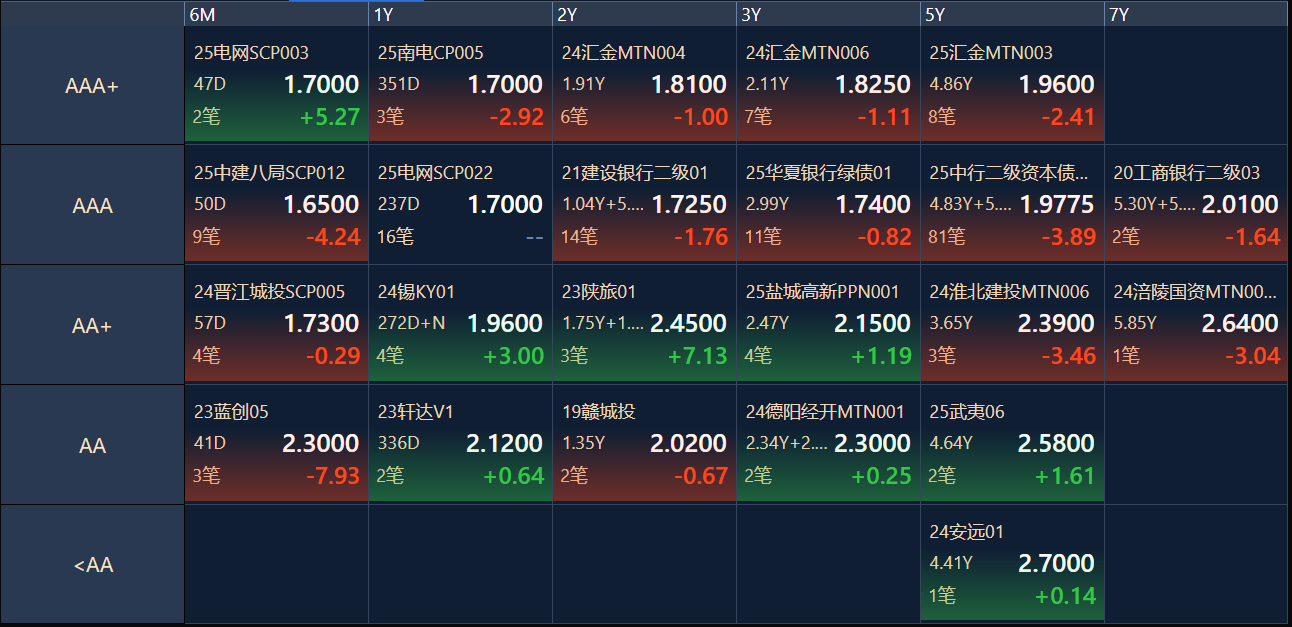
Task: Open the 25电网SCP022 bond tile
Action: pyautogui.click(x=460, y=204)
